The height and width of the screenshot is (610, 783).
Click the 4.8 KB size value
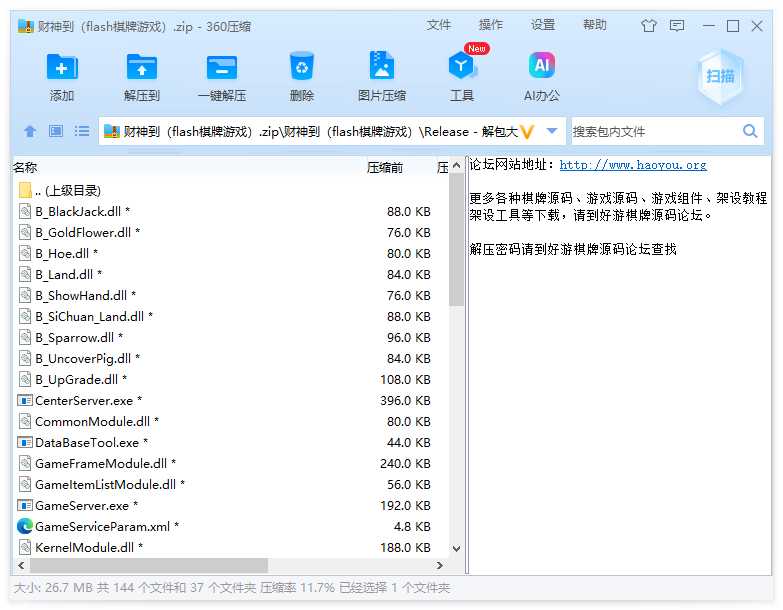tap(412, 526)
